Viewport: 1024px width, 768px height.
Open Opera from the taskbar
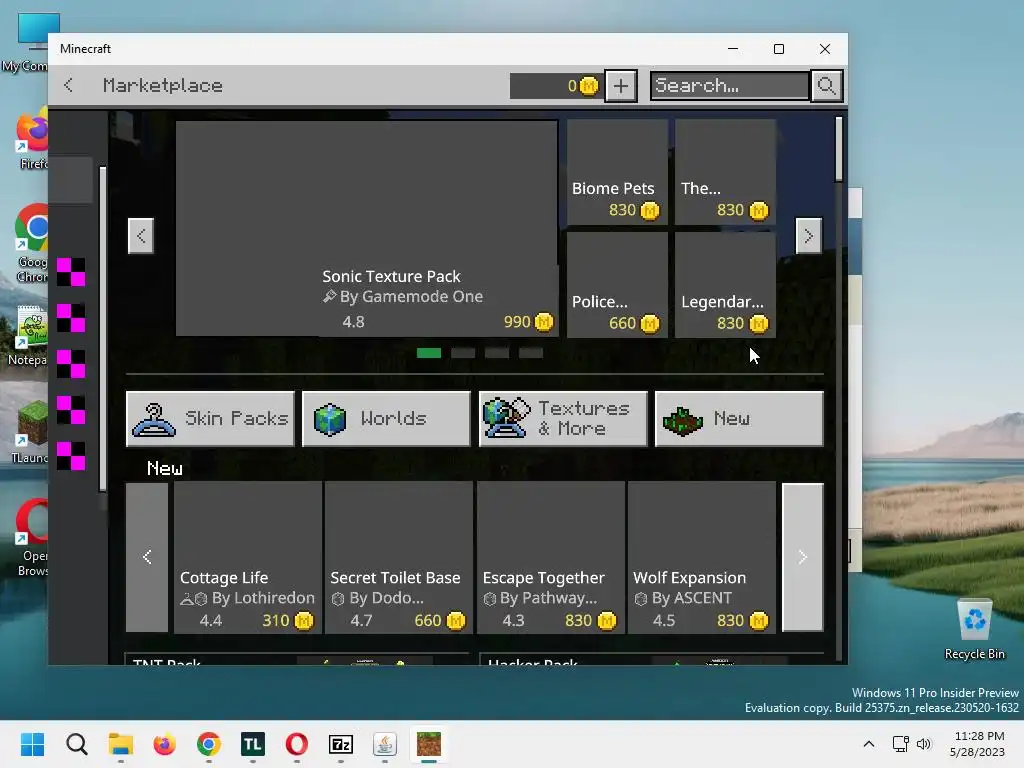pos(296,744)
